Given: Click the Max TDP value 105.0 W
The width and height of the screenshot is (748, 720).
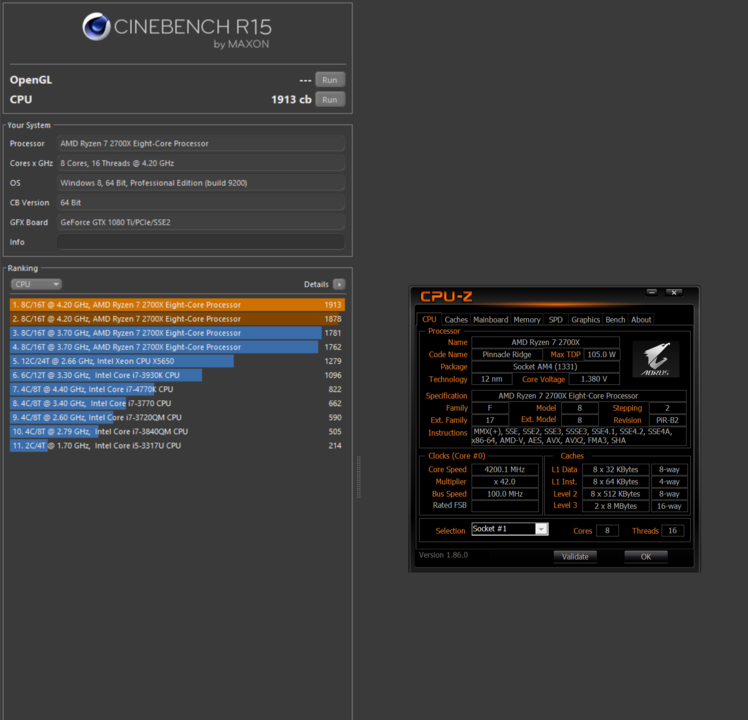Looking at the screenshot, I should pos(602,355).
